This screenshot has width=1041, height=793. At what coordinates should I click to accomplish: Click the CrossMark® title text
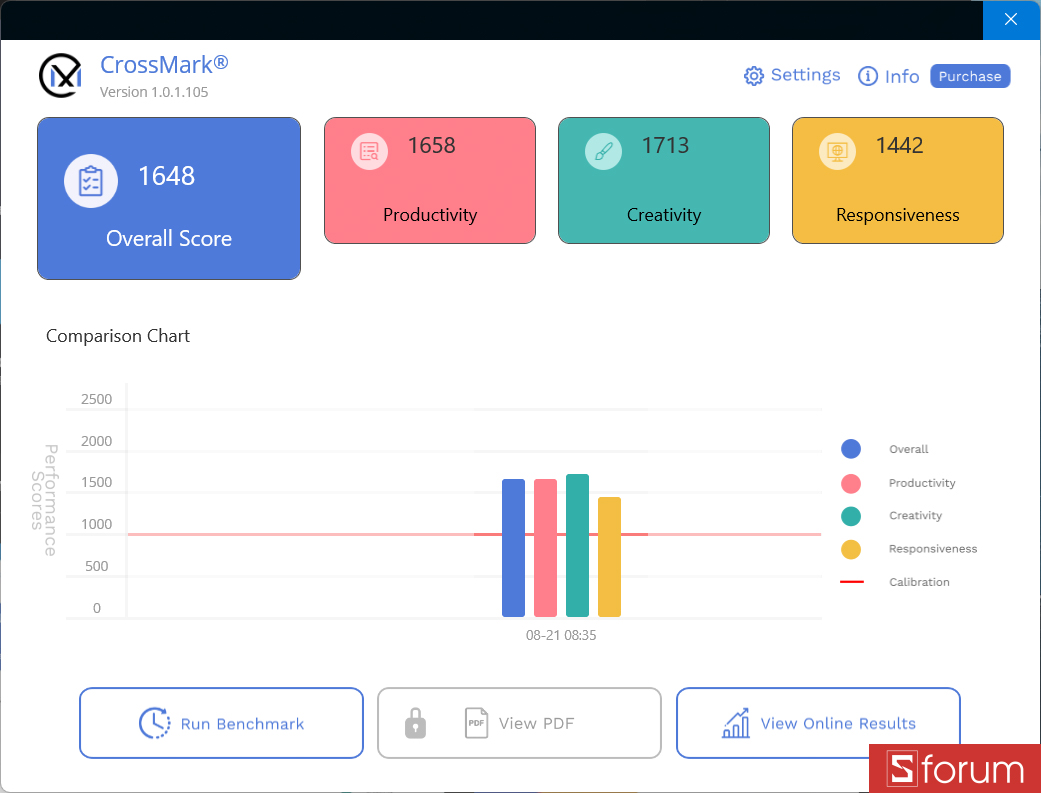pyautogui.click(x=164, y=64)
